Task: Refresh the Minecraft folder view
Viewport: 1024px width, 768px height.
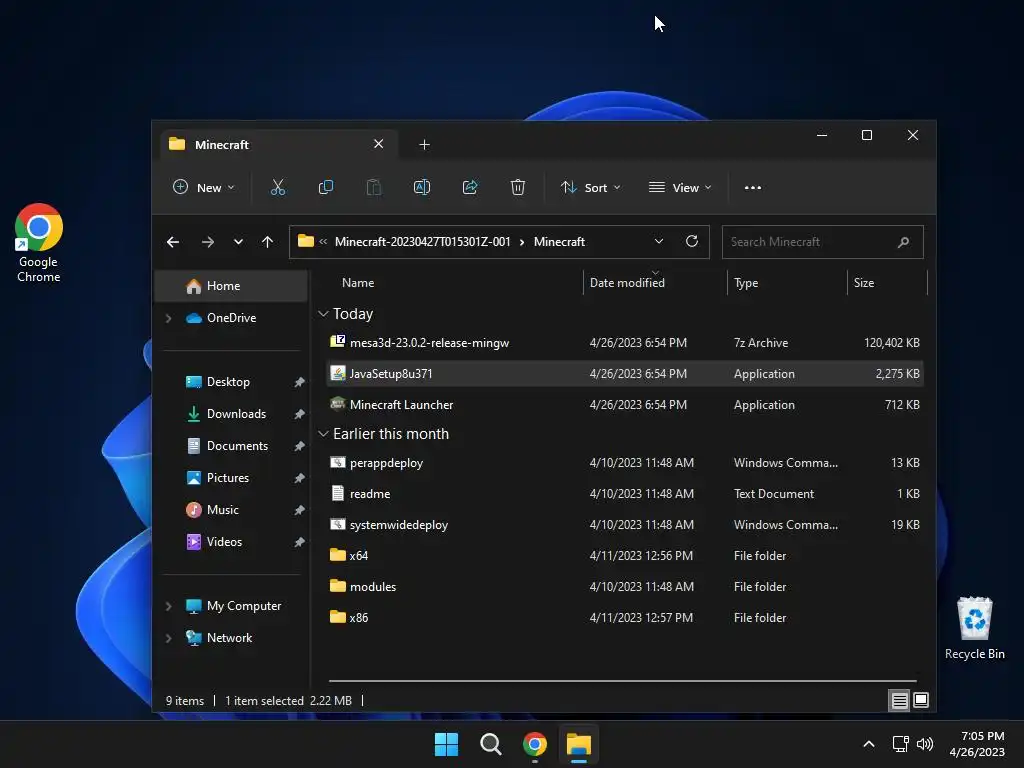Action: tap(692, 241)
